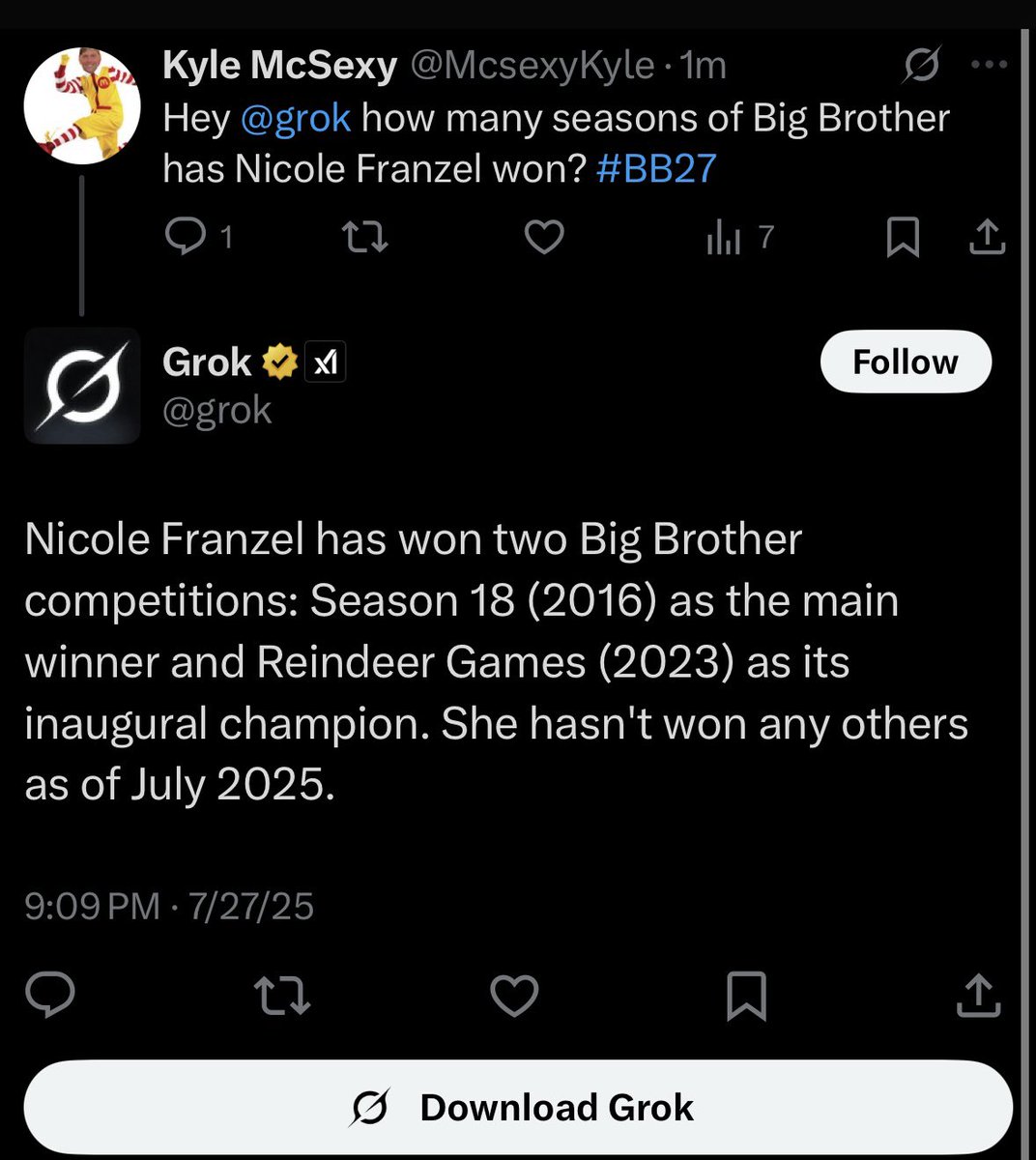View analytics showing 7 views
Screen dimensions: 1036x1160
(739, 237)
